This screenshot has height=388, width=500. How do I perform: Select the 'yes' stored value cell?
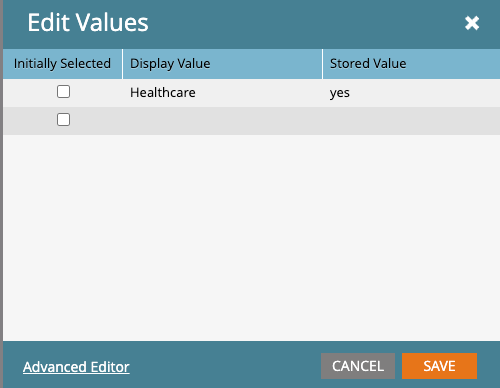412,93
